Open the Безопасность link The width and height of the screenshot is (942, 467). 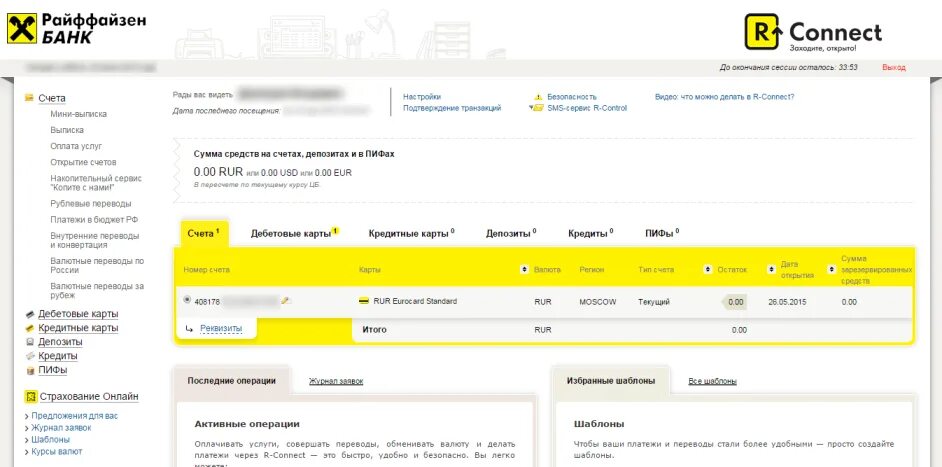pos(571,96)
